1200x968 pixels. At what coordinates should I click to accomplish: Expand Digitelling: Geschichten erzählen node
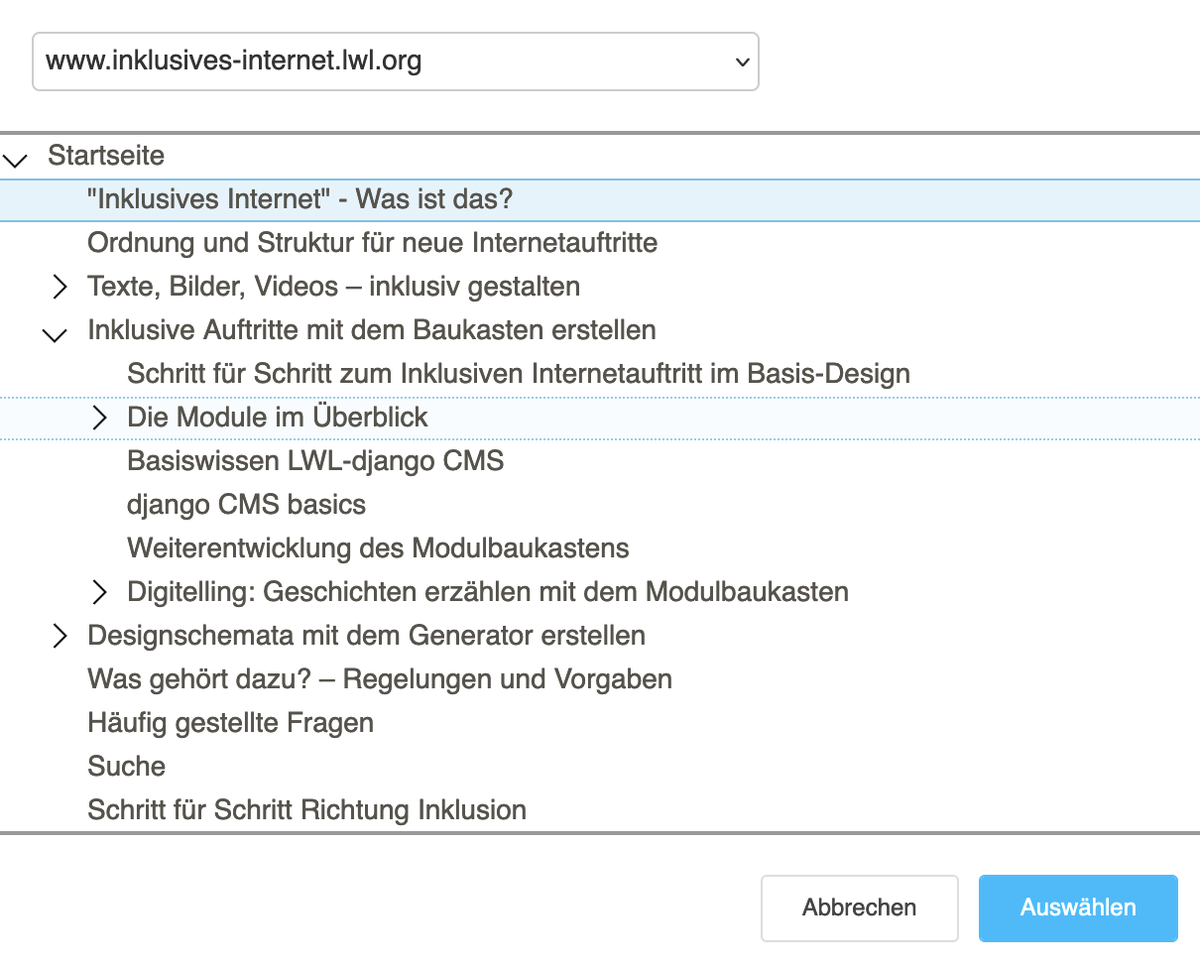point(99,592)
